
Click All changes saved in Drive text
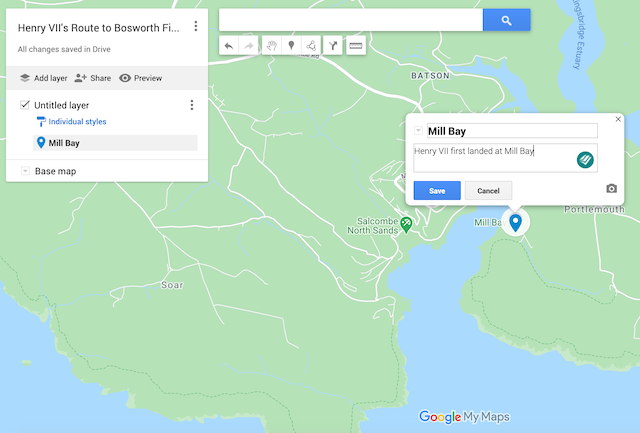64,49
